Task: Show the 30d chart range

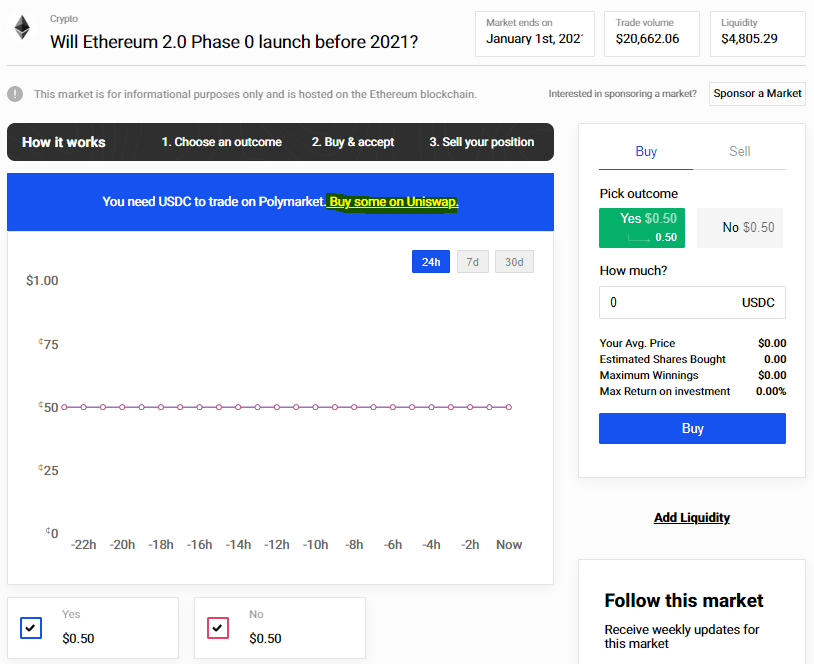Action: 514,262
